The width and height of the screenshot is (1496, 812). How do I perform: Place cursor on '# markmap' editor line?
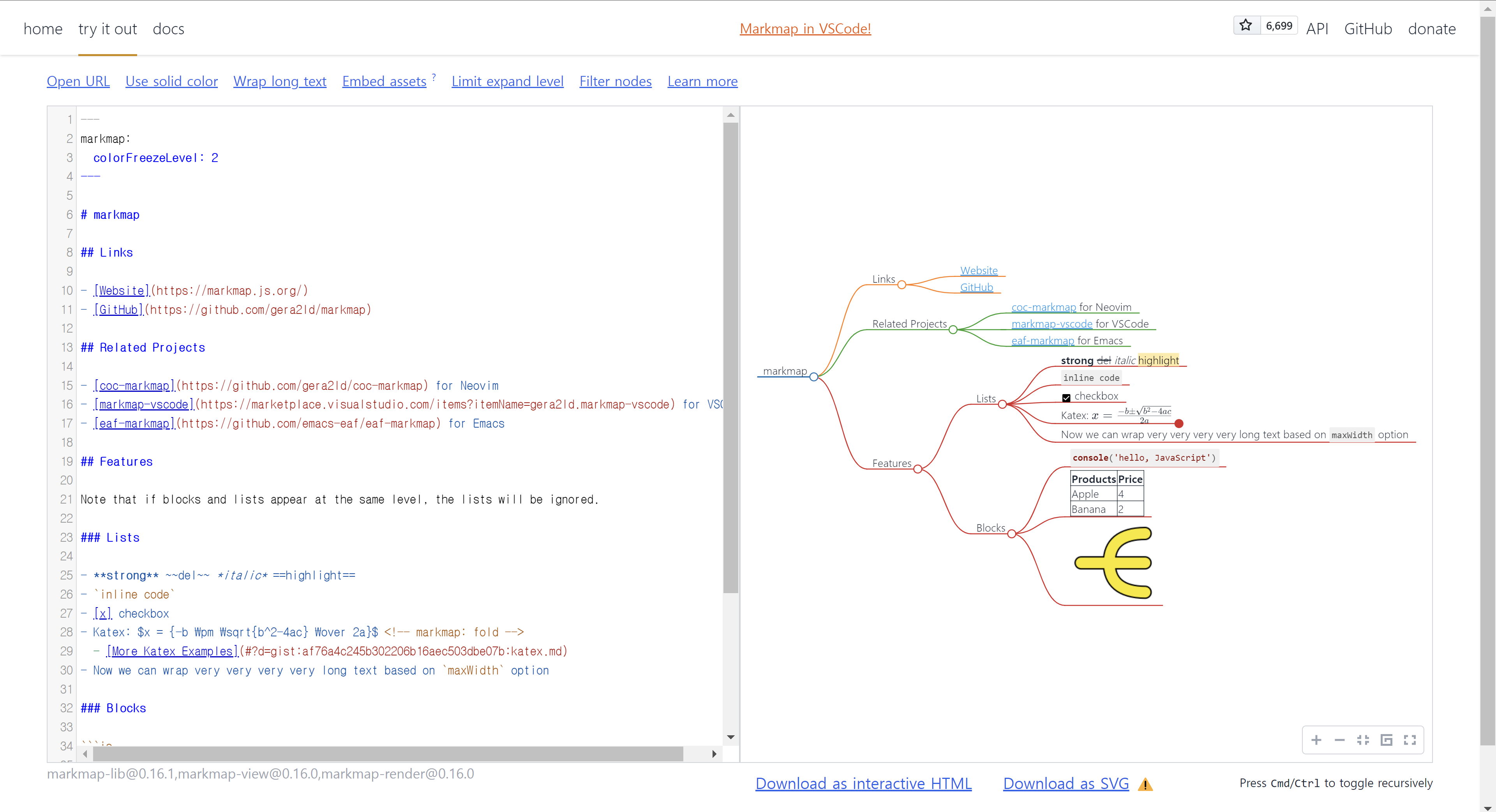(110, 215)
